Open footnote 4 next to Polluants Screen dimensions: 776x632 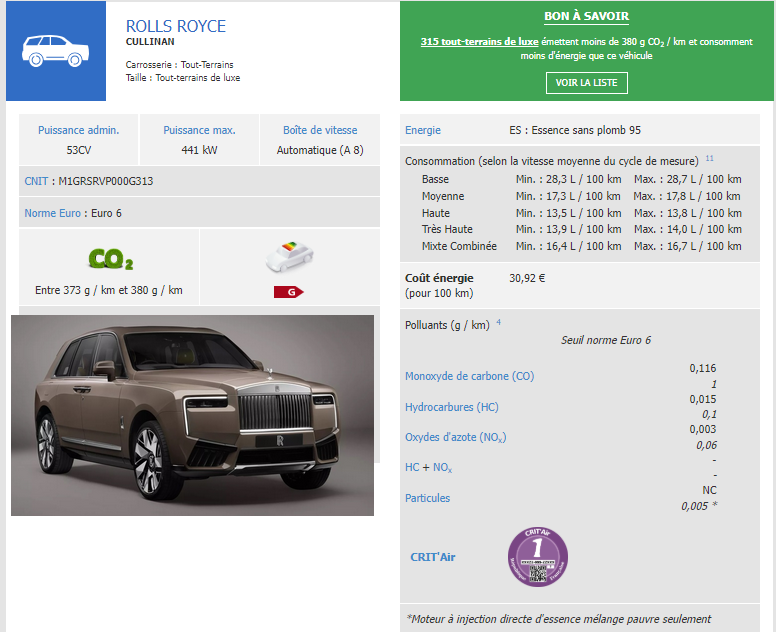pos(498,322)
